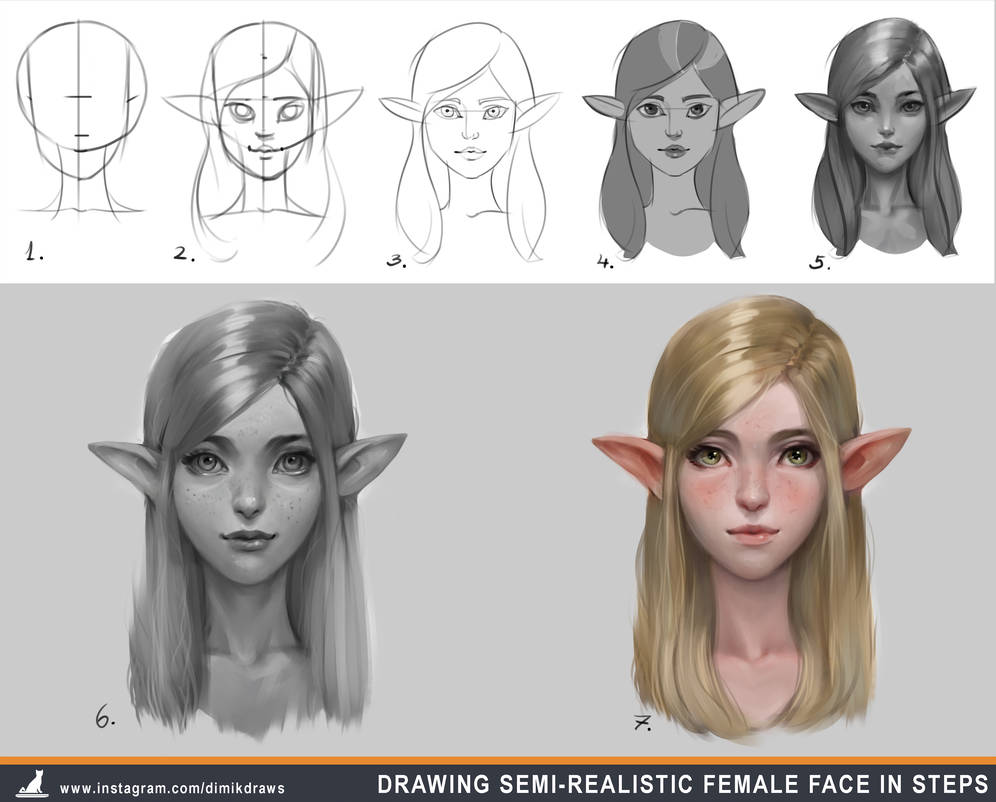Toggle the step 4 number label
Image resolution: width=996 pixels, height=802 pixels.
(604, 260)
